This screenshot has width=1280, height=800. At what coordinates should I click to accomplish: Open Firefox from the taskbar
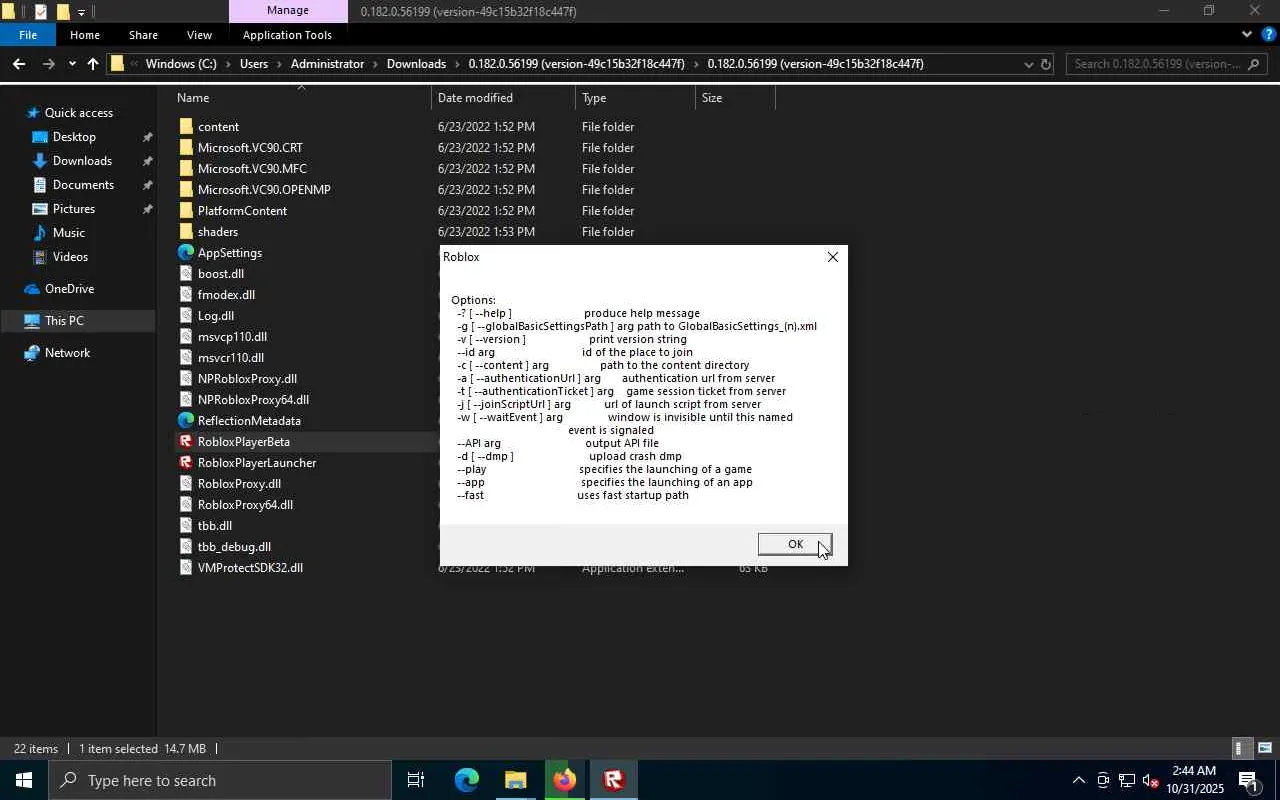[x=565, y=780]
